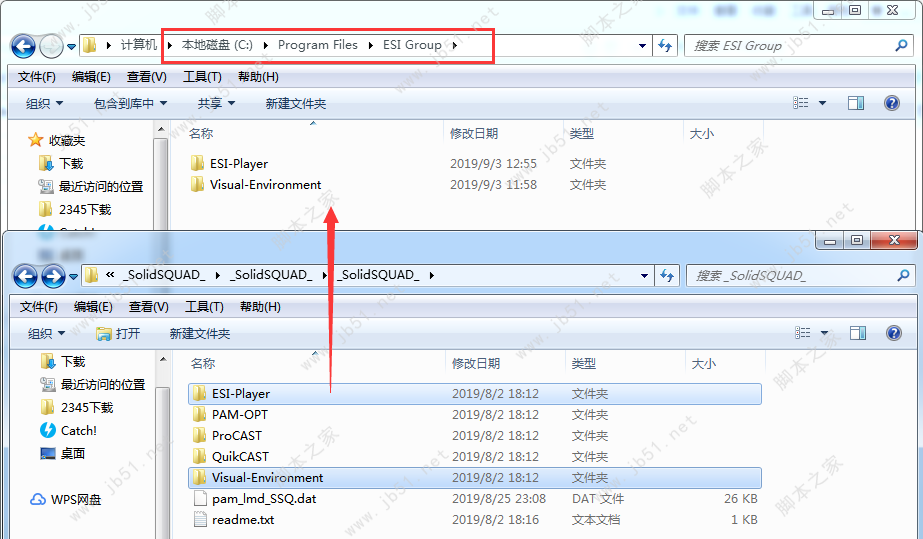Select Visual-Environment folder icon in ESI Group window
Viewport: 923px width, 539px height.
point(197,184)
